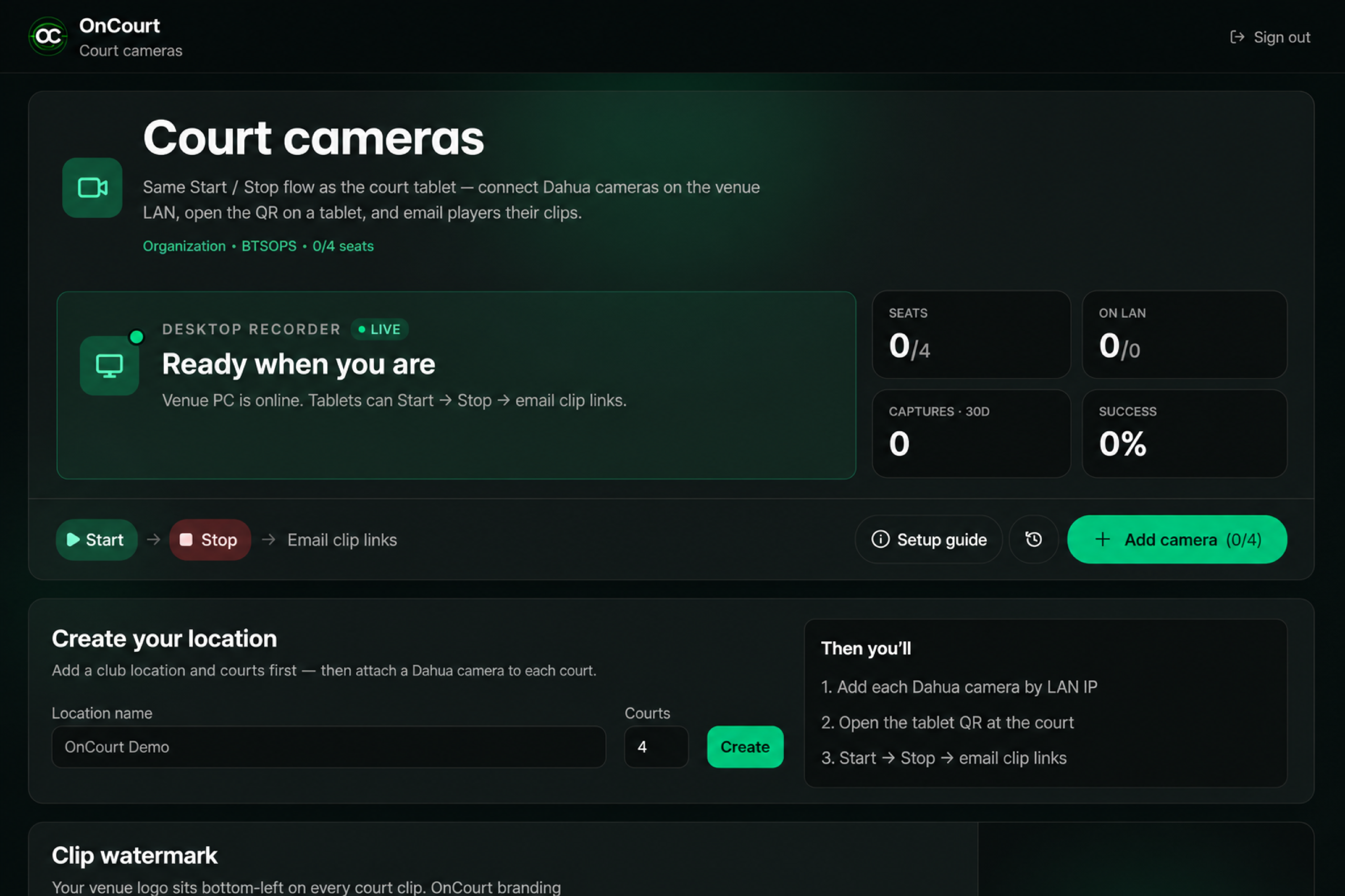Screen dimensions: 1345x896
Task: Click "2. Open the tablet QR at the court"
Action: [x=947, y=723]
